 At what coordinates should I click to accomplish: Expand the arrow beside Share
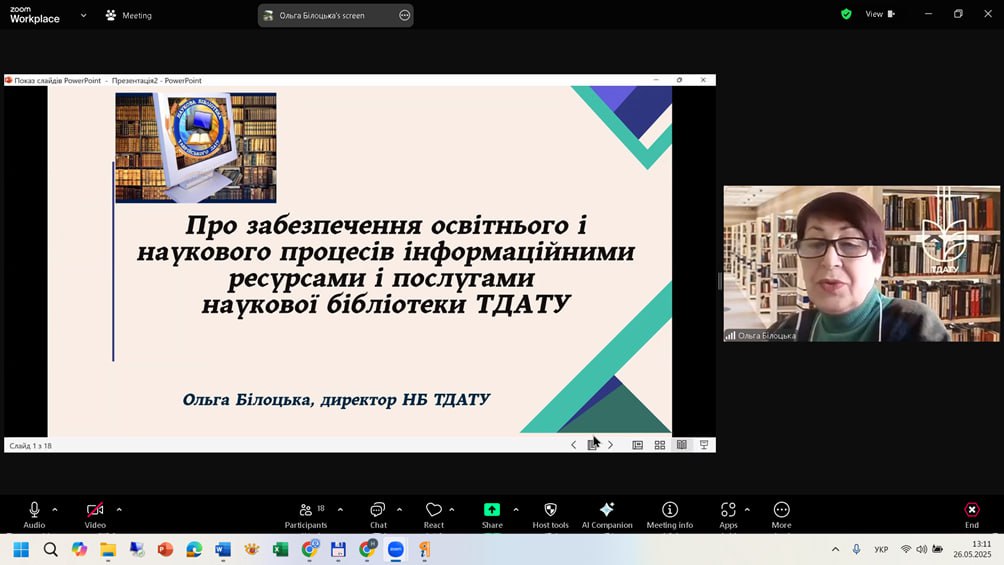click(x=516, y=510)
